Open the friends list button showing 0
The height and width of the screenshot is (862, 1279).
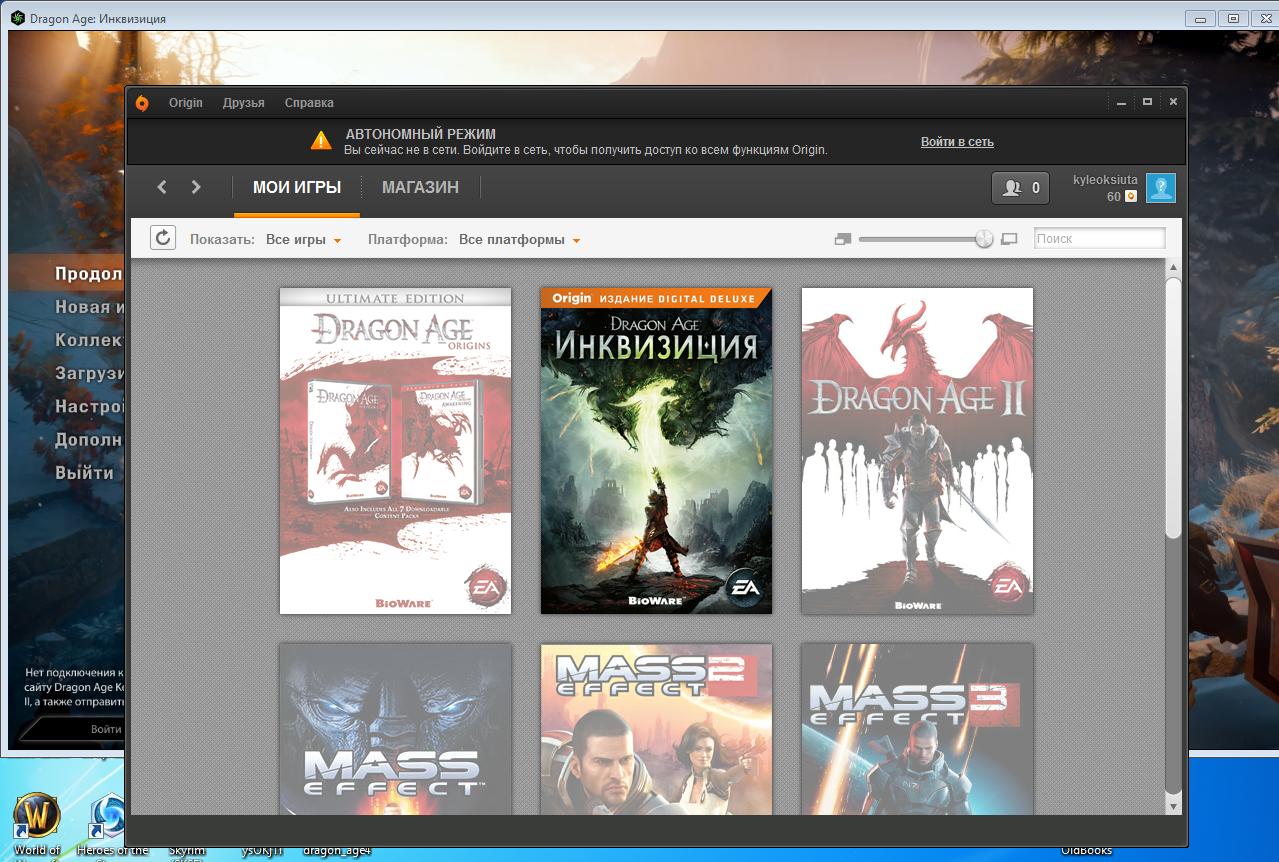pos(1020,188)
